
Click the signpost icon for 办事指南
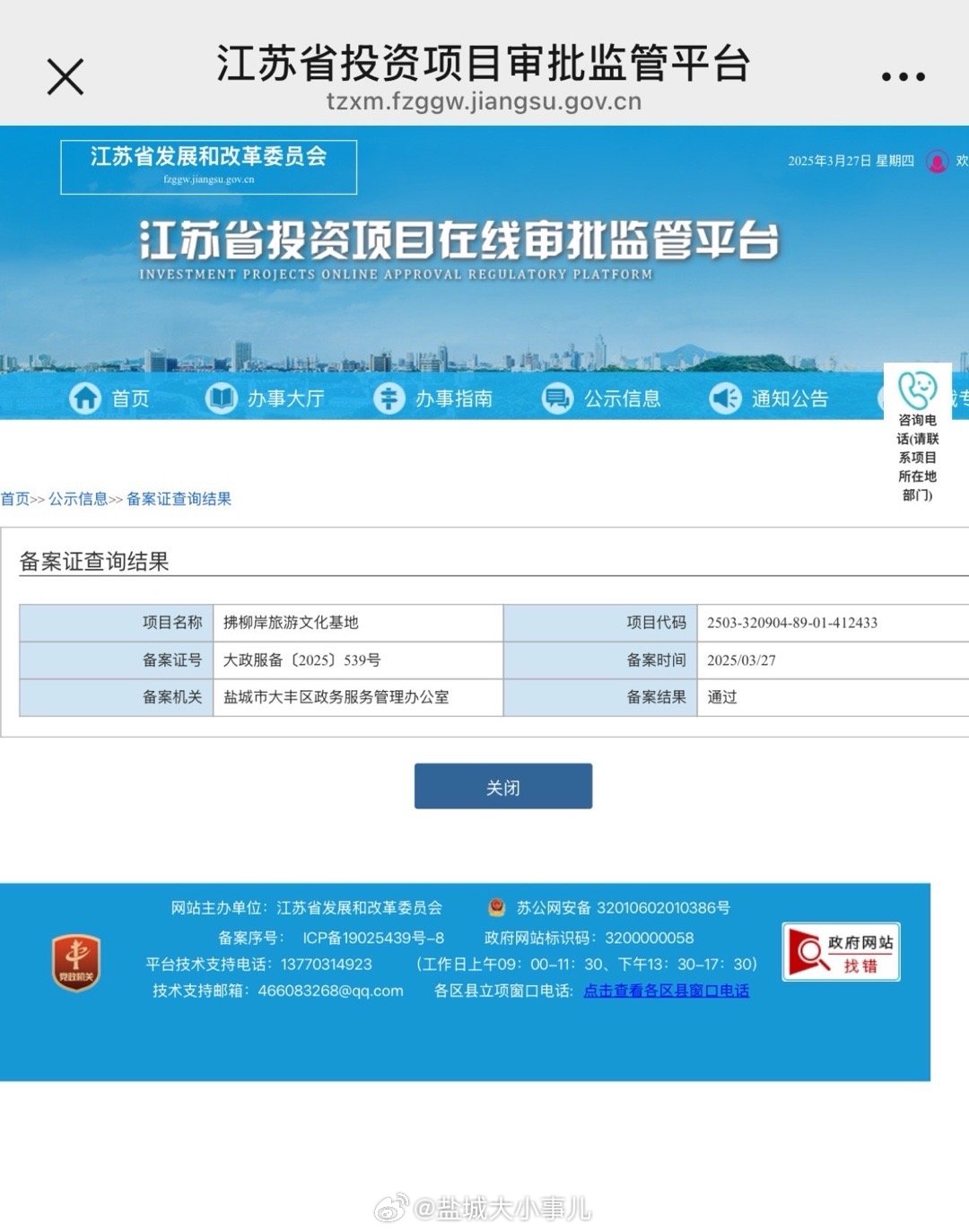point(388,398)
